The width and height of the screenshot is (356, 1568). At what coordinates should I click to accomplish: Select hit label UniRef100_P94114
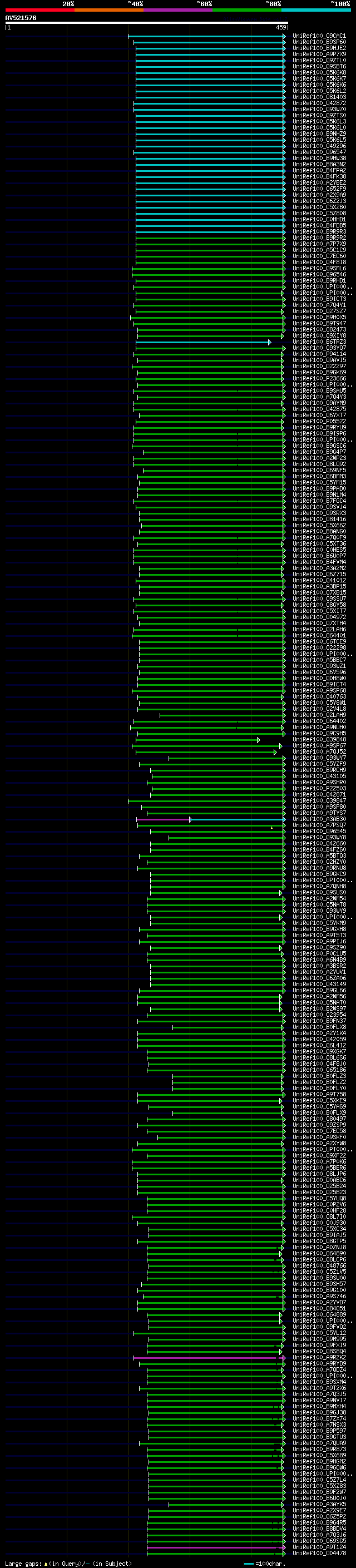click(319, 354)
